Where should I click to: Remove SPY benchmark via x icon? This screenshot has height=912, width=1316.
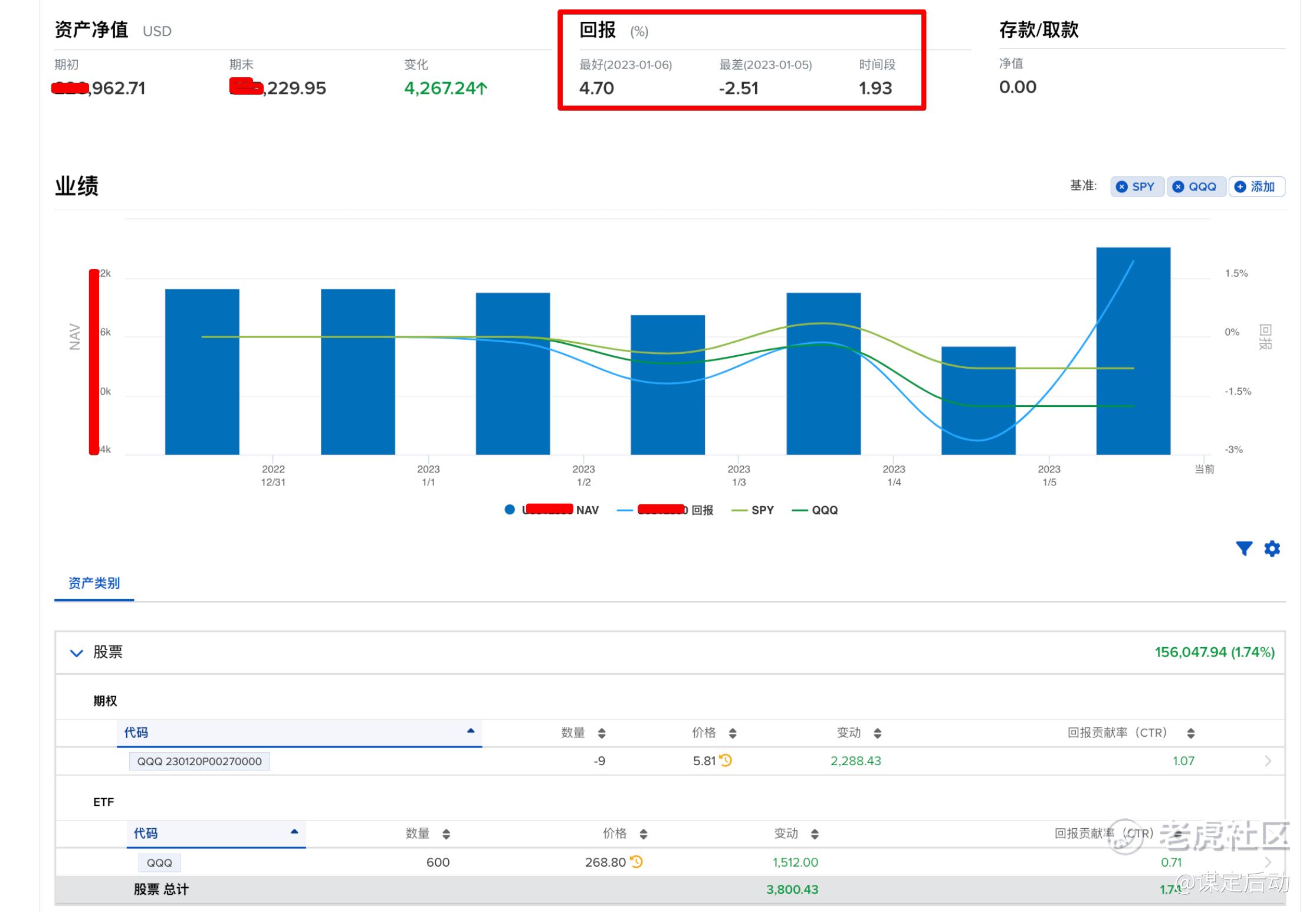coord(1121,187)
